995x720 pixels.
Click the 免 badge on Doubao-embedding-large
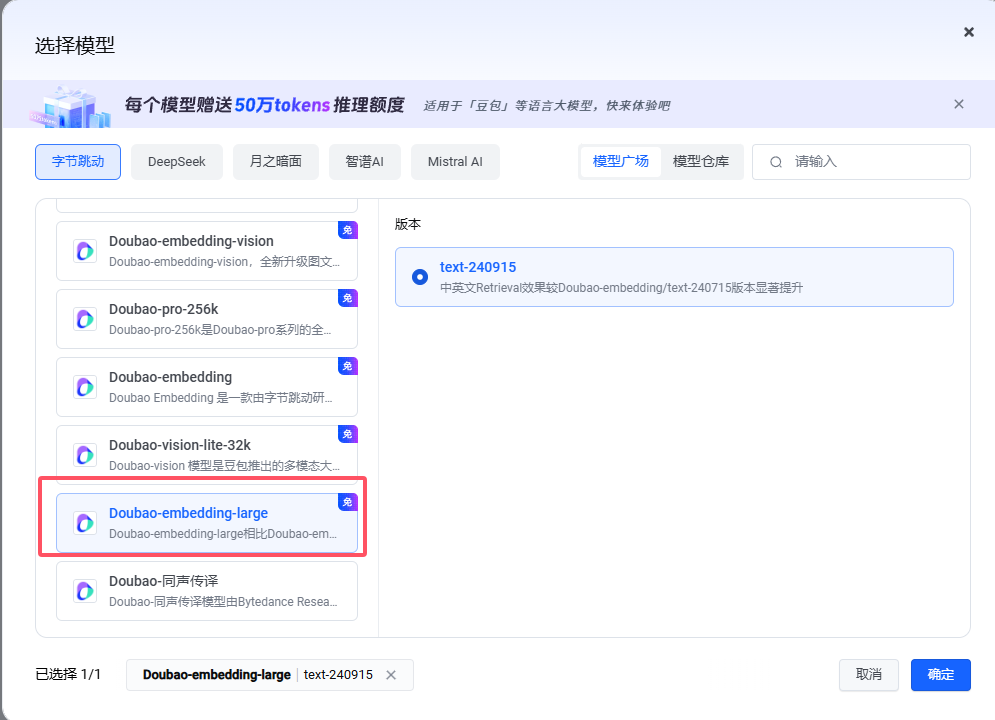pos(348,502)
